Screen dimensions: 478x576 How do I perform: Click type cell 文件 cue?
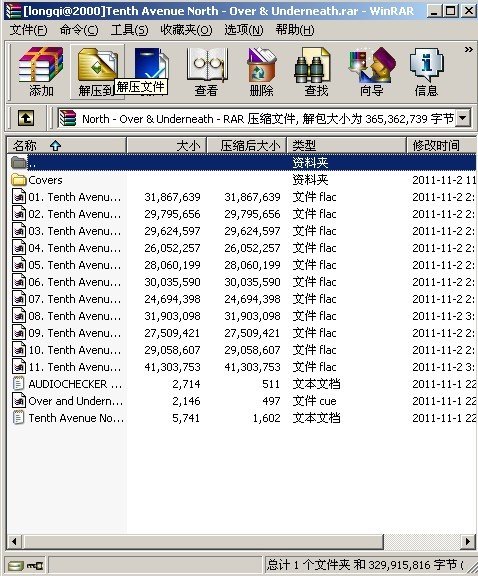(315, 401)
